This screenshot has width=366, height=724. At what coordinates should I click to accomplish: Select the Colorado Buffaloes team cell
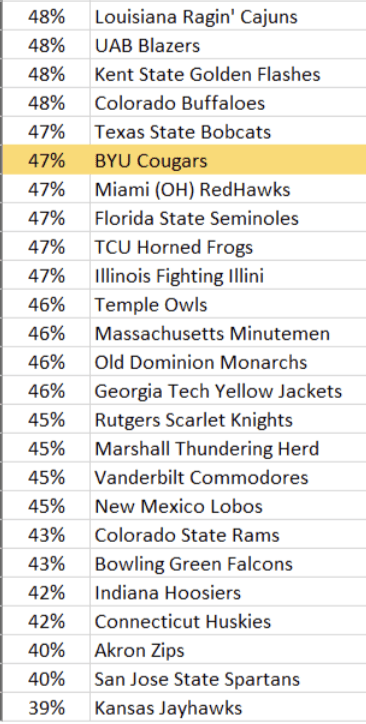(x=228, y=103)
